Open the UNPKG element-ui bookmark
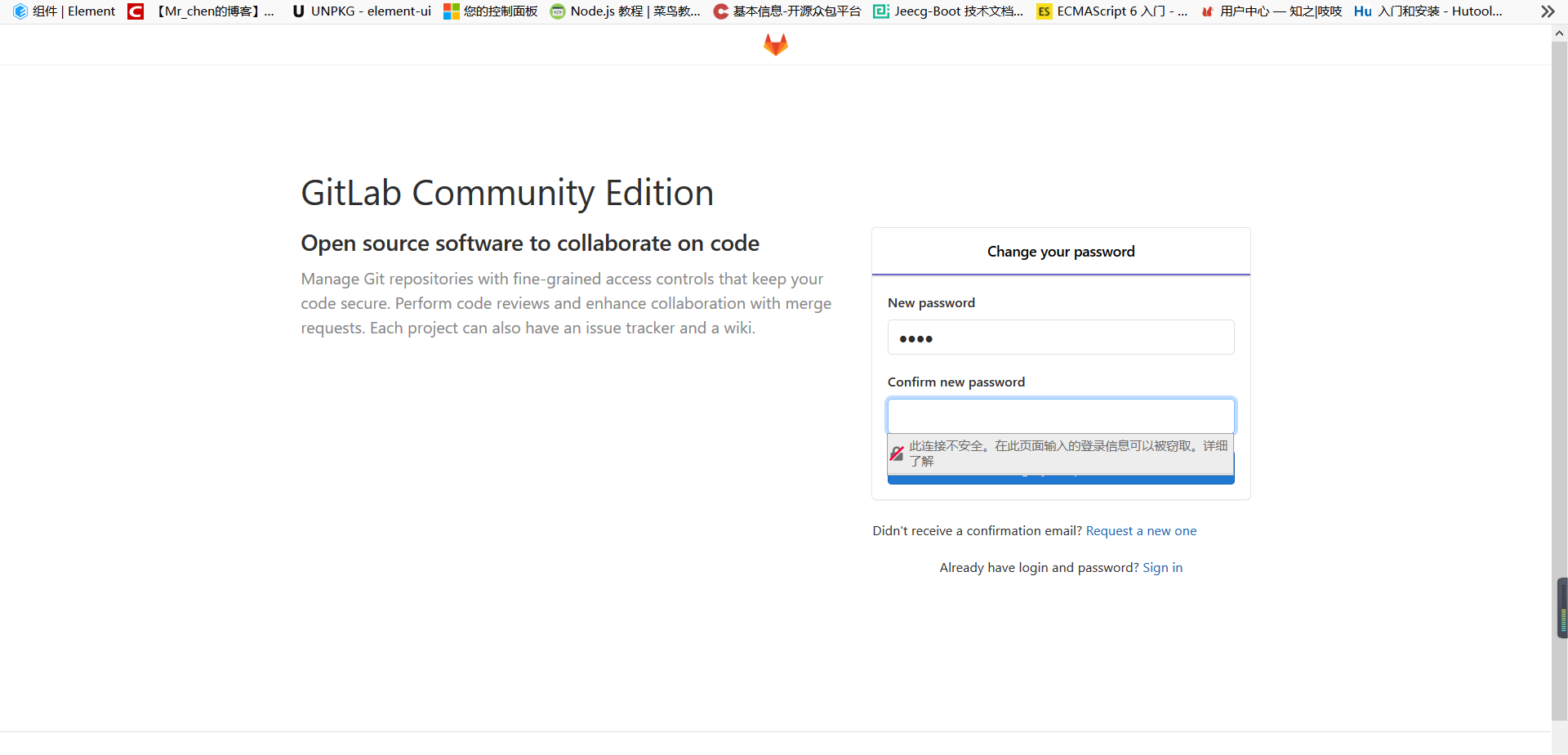The width and height of the screenshot is (1568, 755). coord(361,11)
